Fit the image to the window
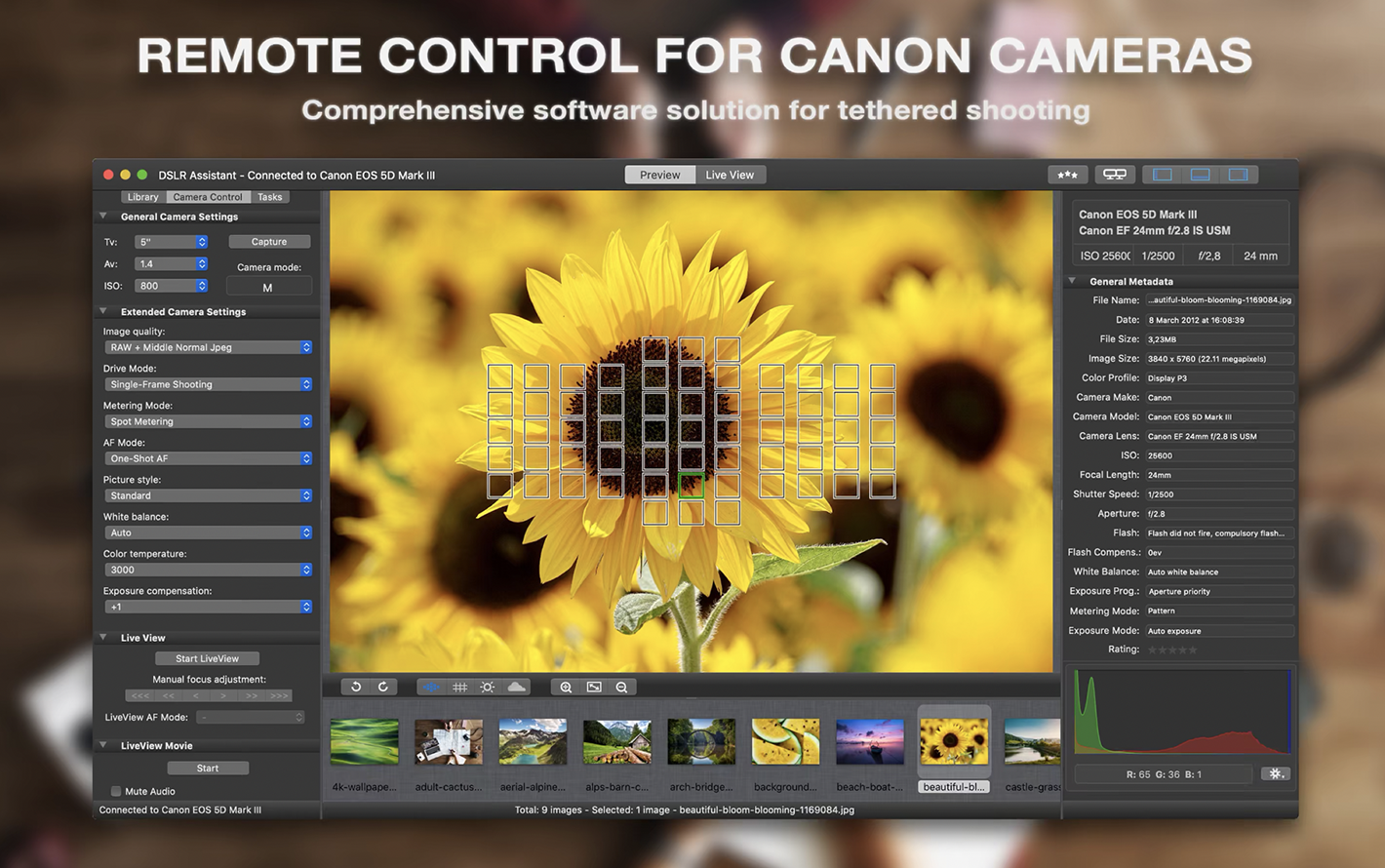 pyautogui.click(x=594, y=688)
